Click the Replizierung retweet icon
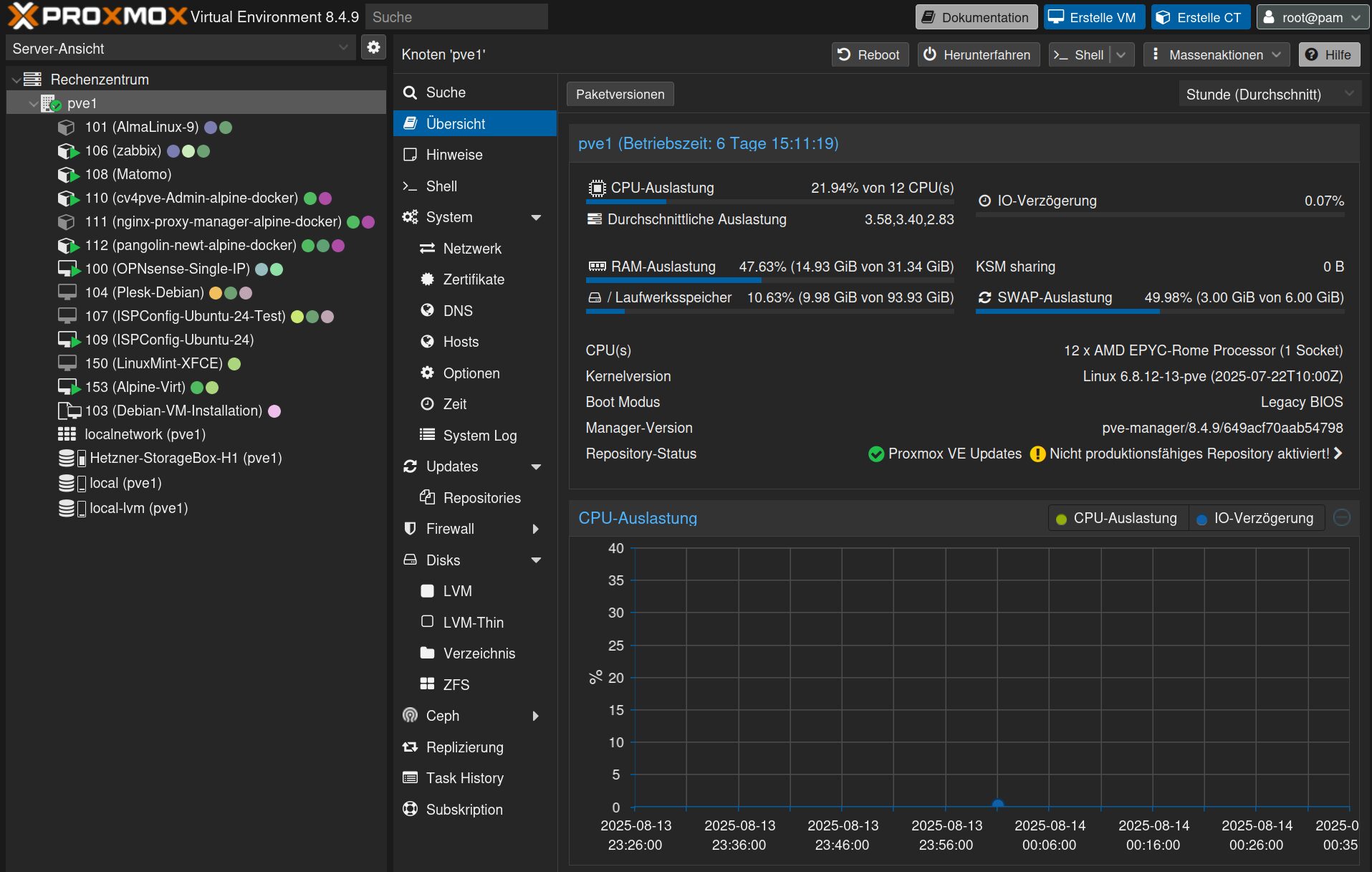Screen dimensions: 1372x872 410,747
